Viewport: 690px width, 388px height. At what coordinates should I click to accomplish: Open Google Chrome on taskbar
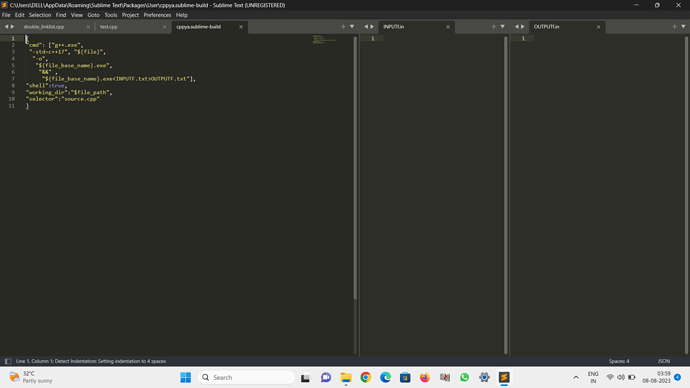coord(366,377)
